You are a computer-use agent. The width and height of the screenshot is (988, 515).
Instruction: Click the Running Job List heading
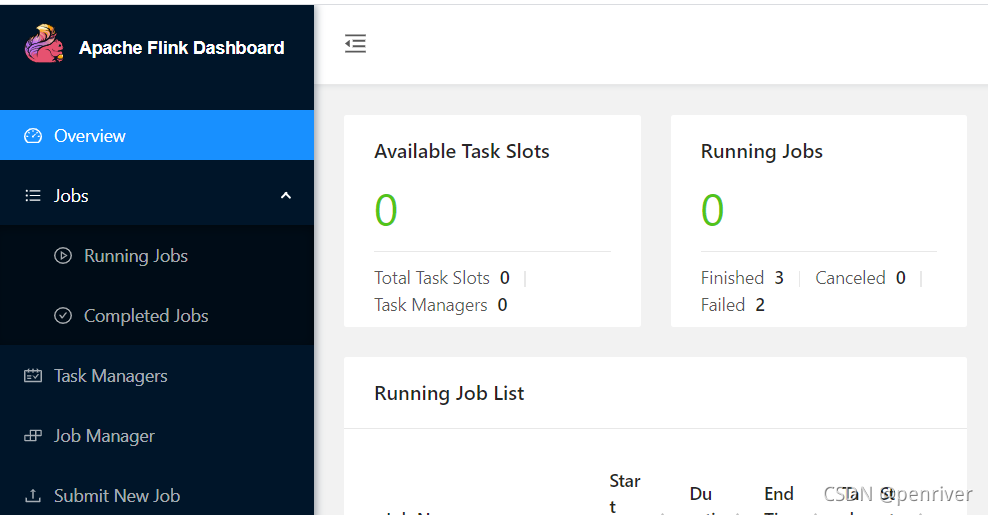(449, 393)
